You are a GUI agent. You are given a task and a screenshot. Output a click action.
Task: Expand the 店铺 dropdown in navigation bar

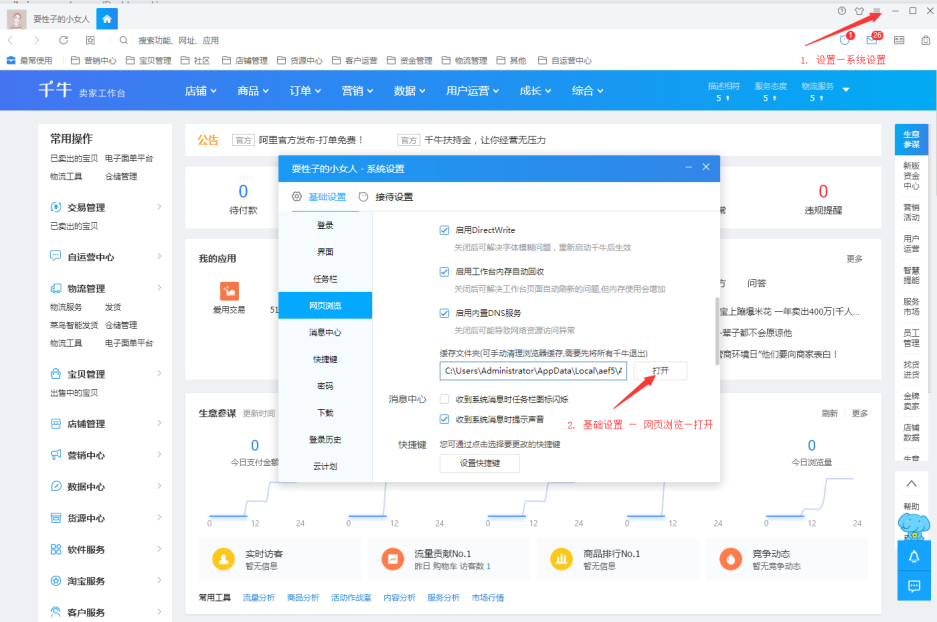(201, 91)
